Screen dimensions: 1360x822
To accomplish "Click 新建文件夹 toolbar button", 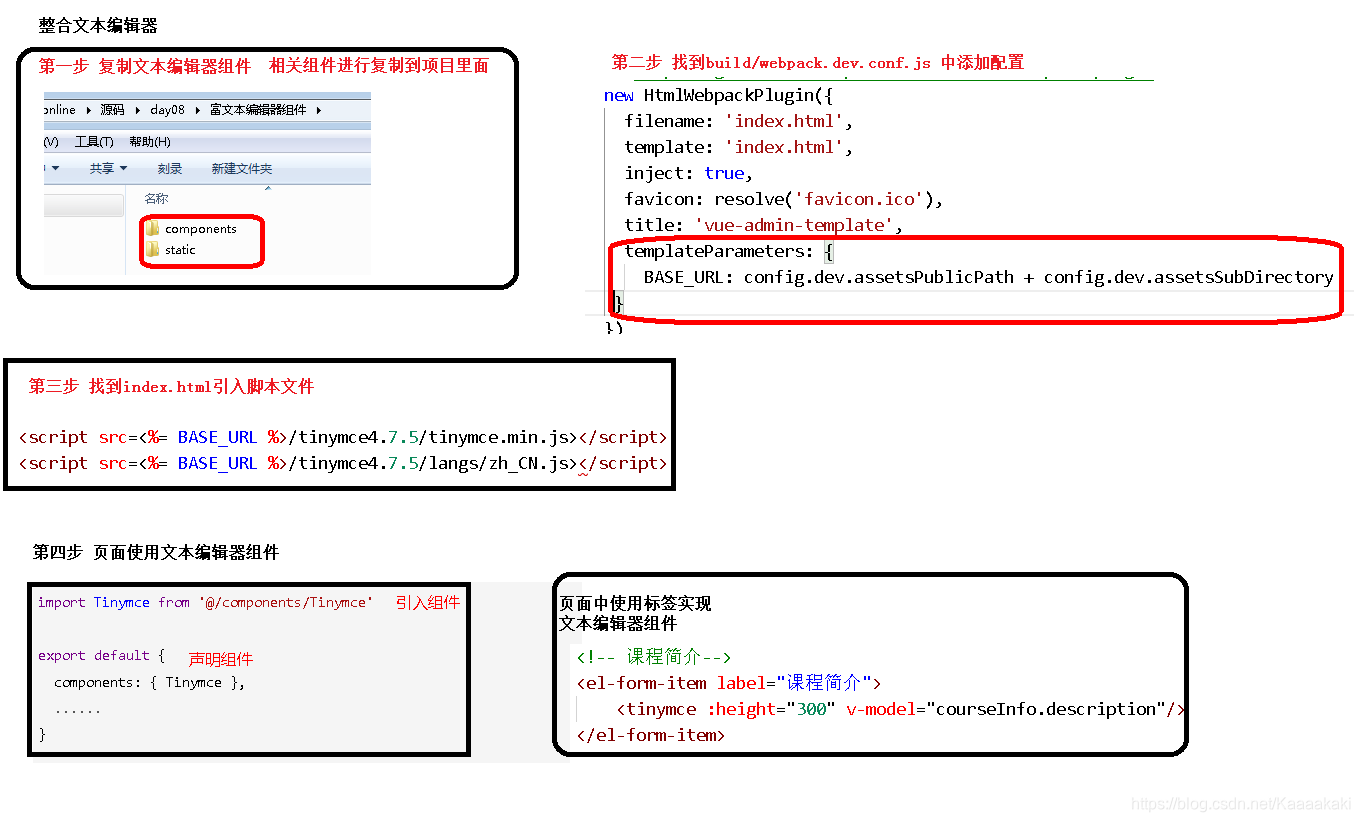I will 242,169.
